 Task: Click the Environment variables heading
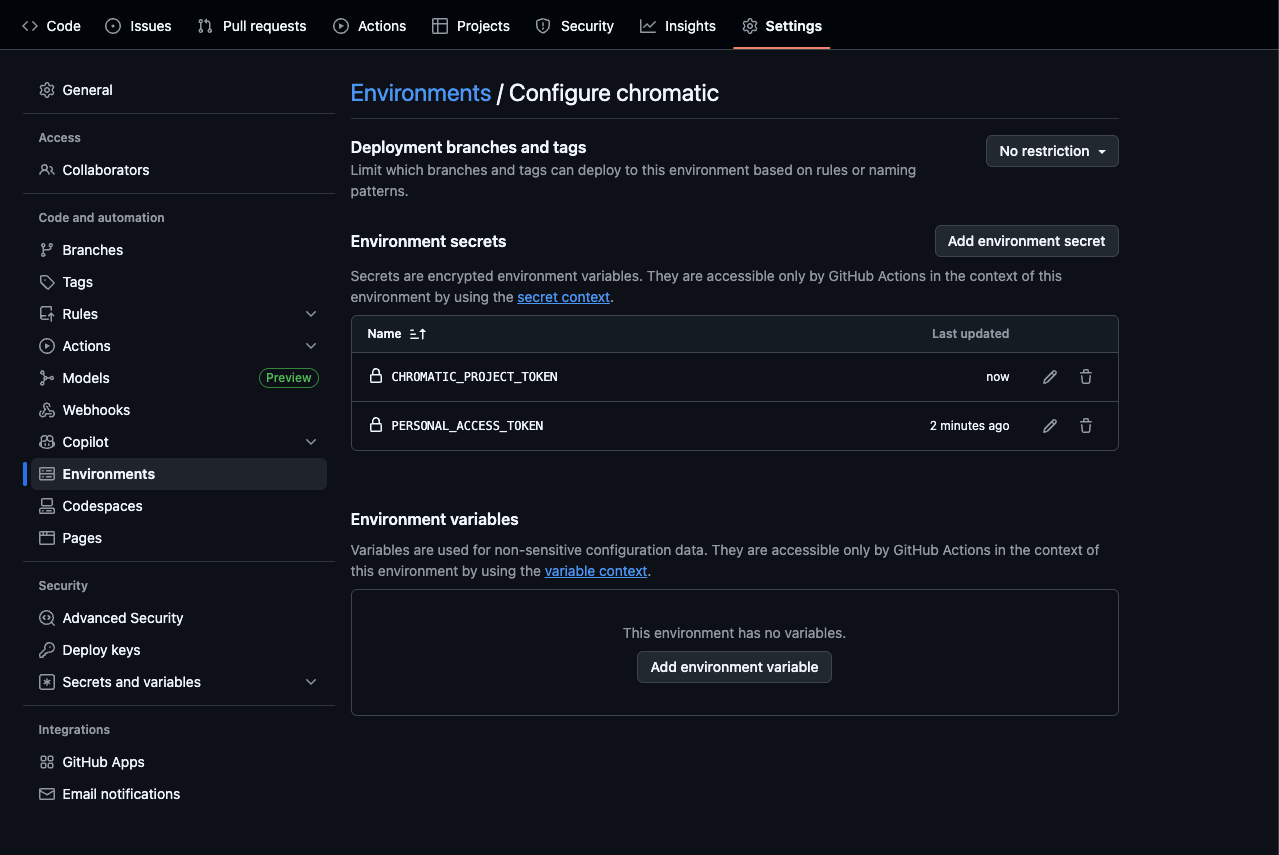point(435,519)
